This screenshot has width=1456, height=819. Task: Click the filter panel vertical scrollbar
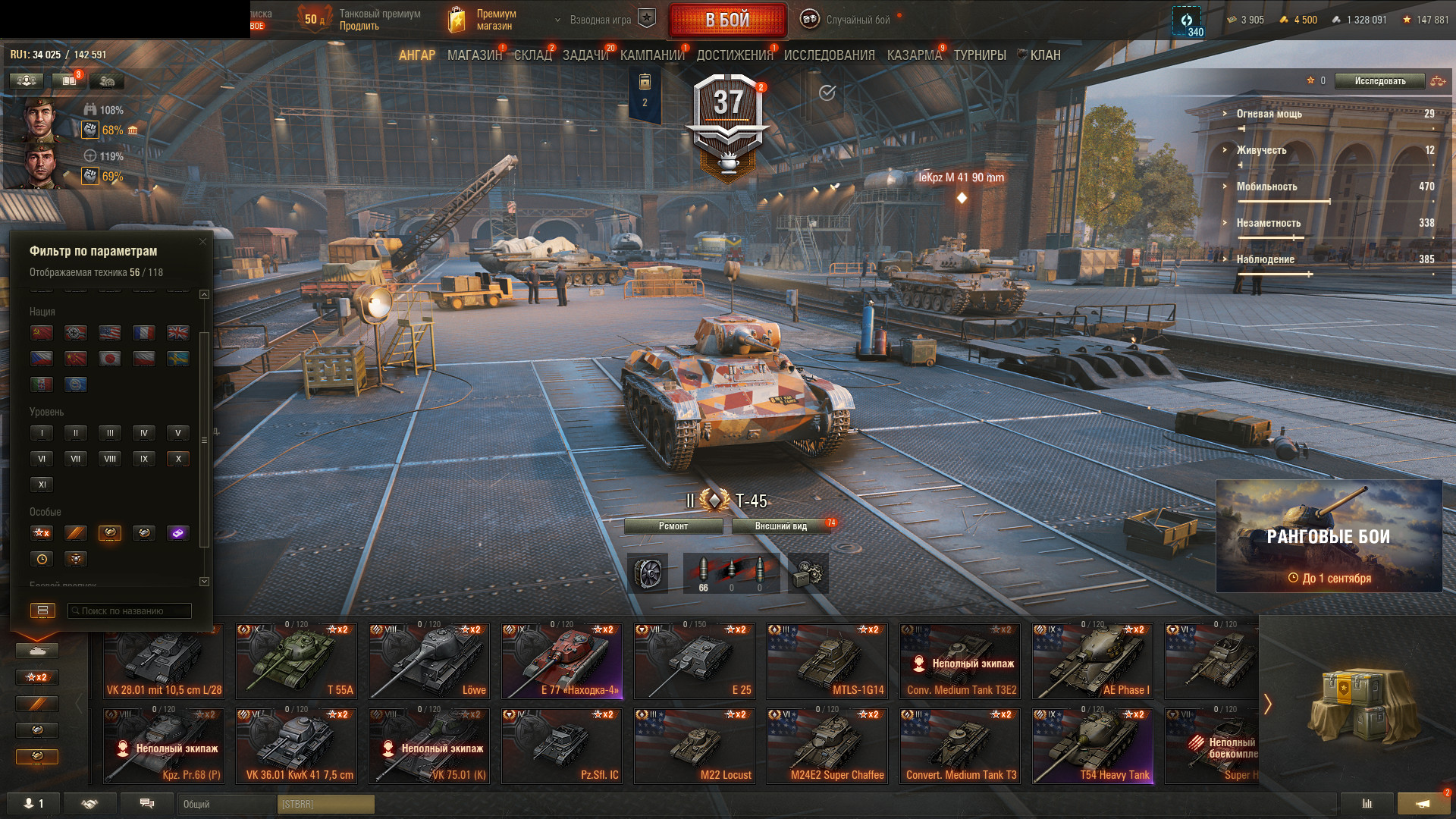click(x=203, y=440)
